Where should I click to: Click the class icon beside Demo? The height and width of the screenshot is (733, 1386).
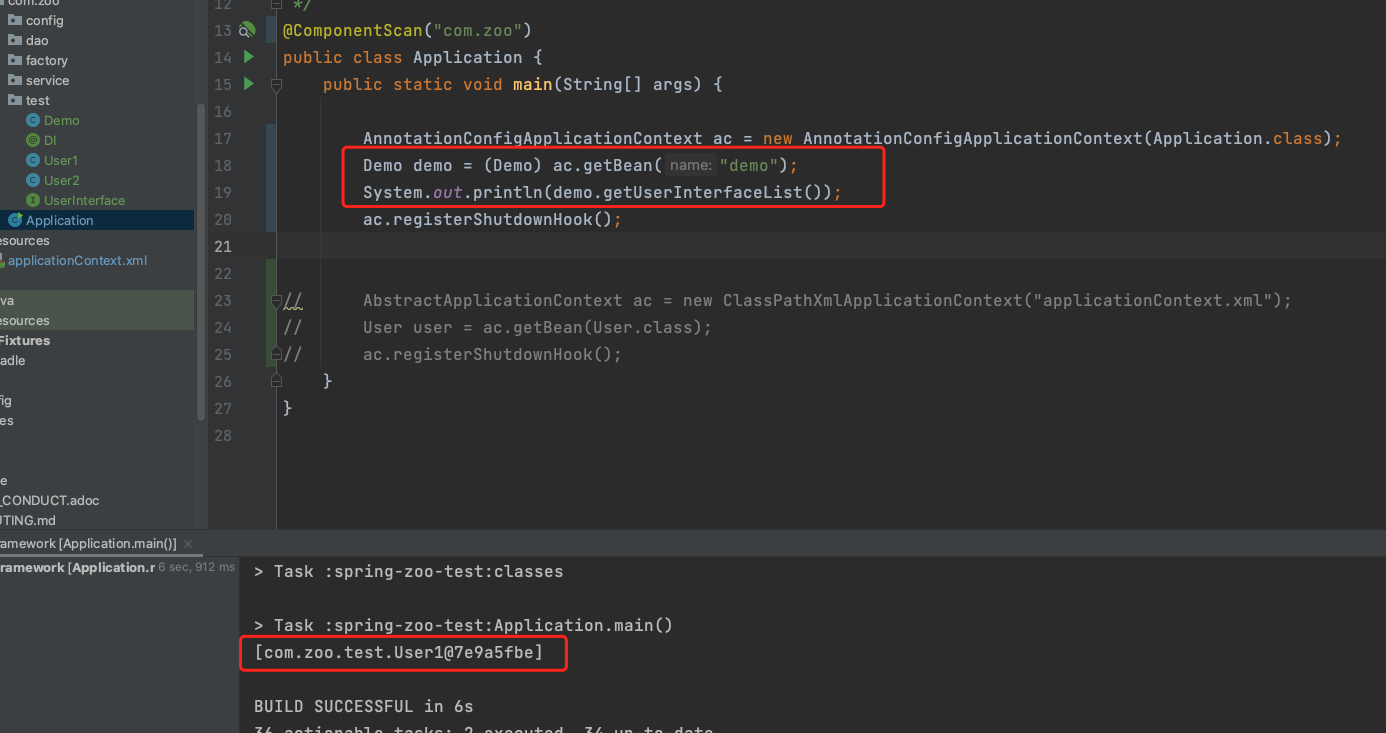tap(35, 120)
